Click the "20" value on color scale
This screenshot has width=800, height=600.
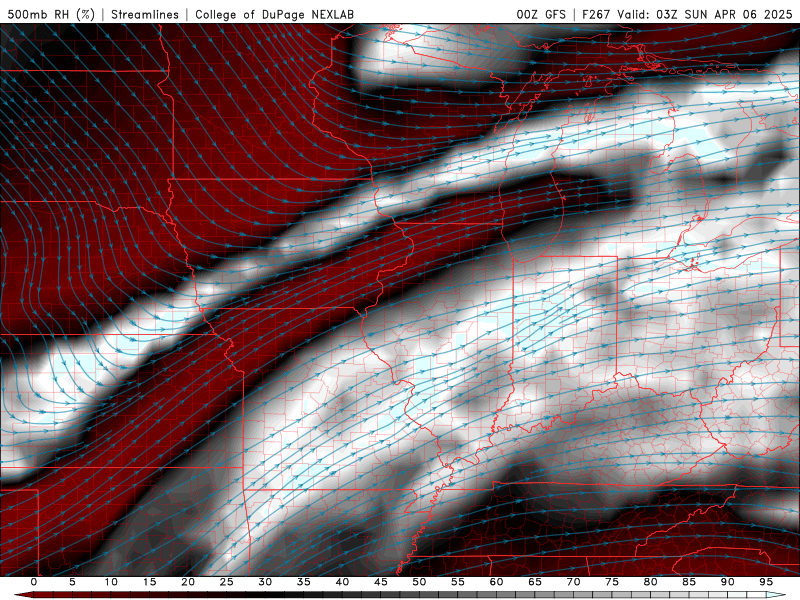click(188, 582)
